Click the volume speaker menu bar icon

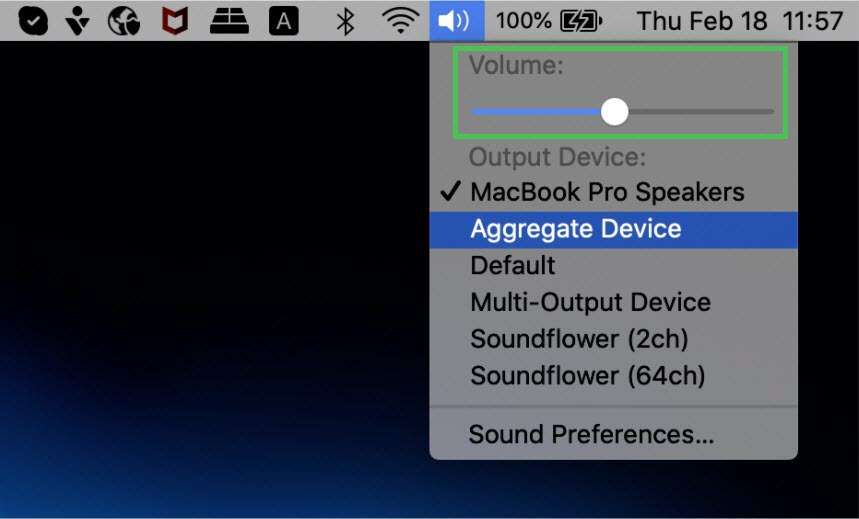[456, 21]
